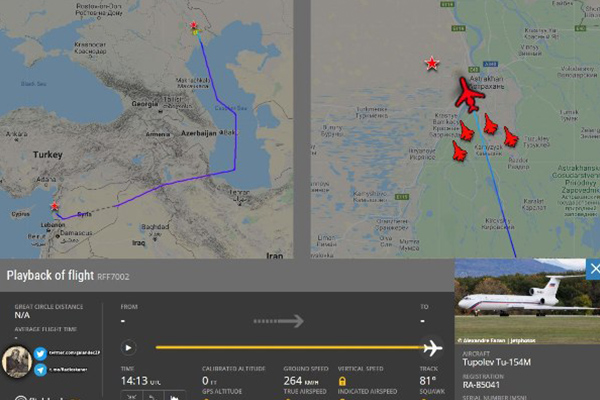Close the flight info panel
This screenshot has height=400, width=600.
tap(592, 269)
